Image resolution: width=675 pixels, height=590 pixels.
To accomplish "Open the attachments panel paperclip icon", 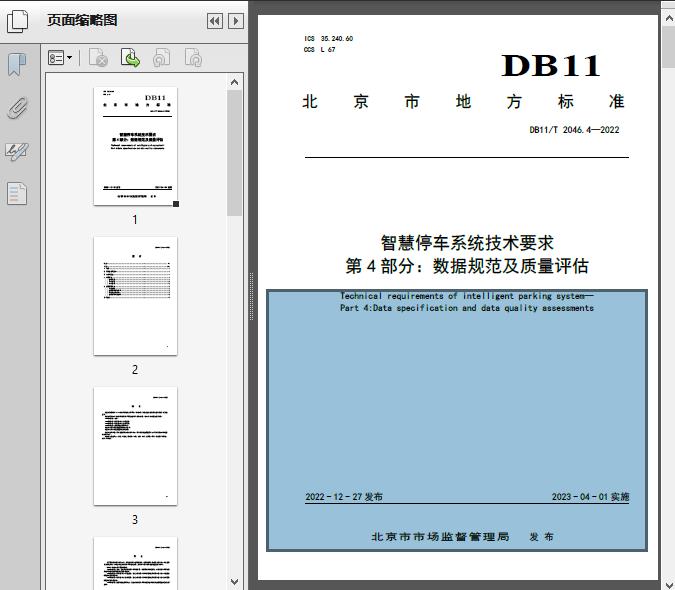I will click(17, 108).
